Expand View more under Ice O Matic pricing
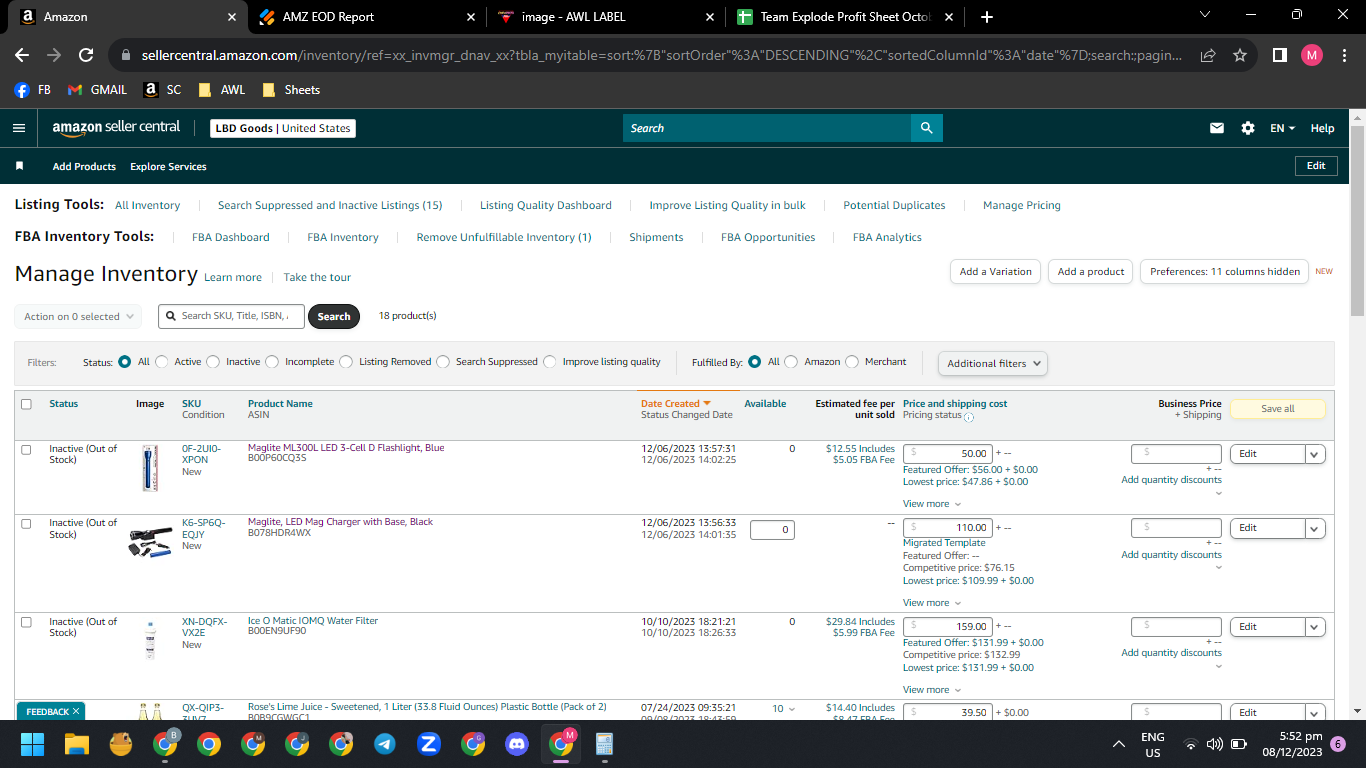The width and height of the screenshot is (1366, 768). 931,690
